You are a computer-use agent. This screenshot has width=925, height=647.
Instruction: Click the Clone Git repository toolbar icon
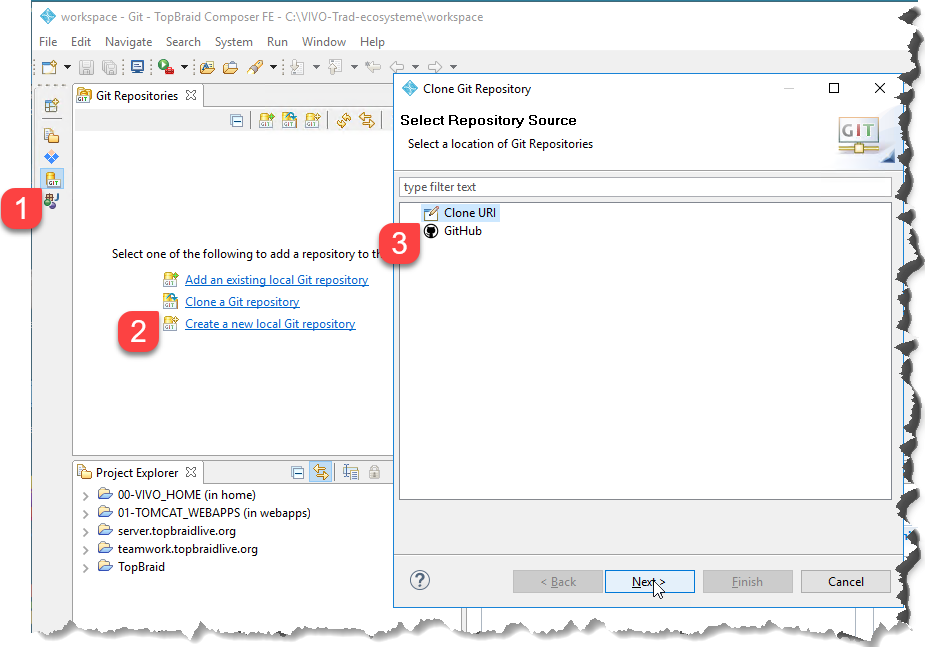289,120
